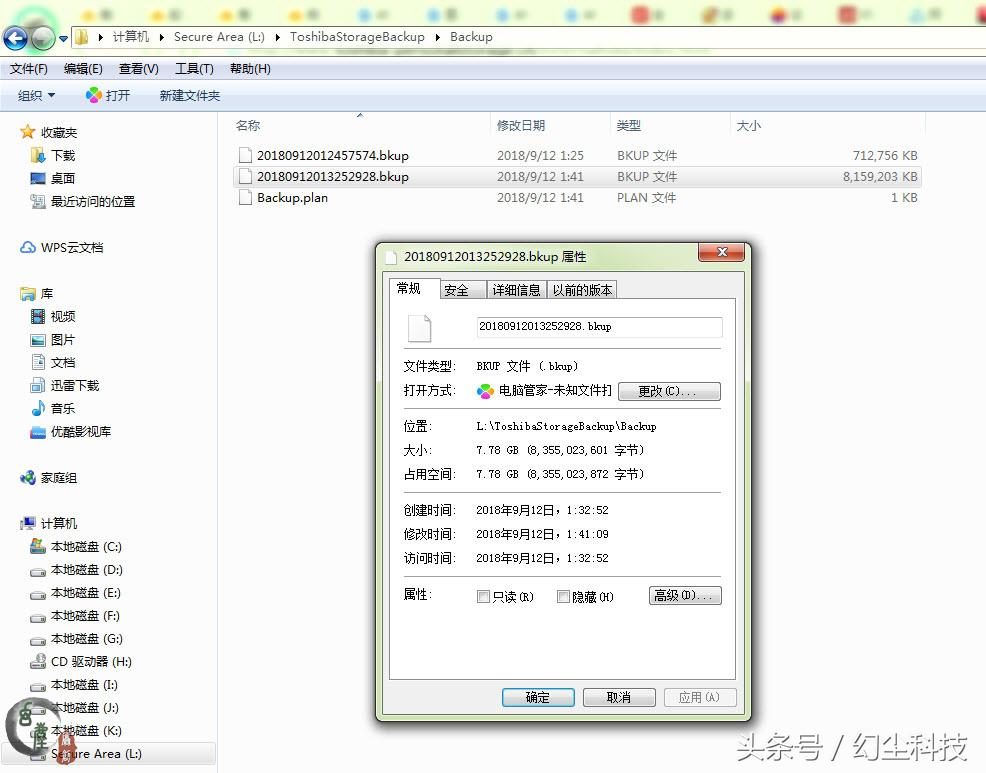
Task: Open 本地磁盘 (C:) from the sidebar
Action: 84,547
